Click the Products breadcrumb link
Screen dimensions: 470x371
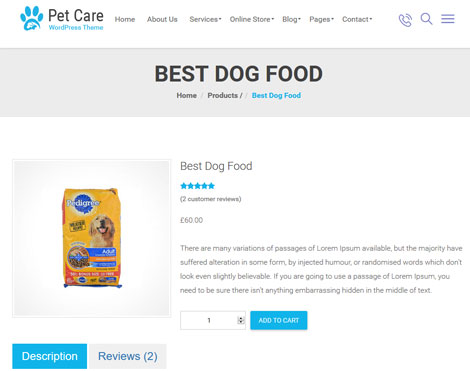click(x=222, y=95)
